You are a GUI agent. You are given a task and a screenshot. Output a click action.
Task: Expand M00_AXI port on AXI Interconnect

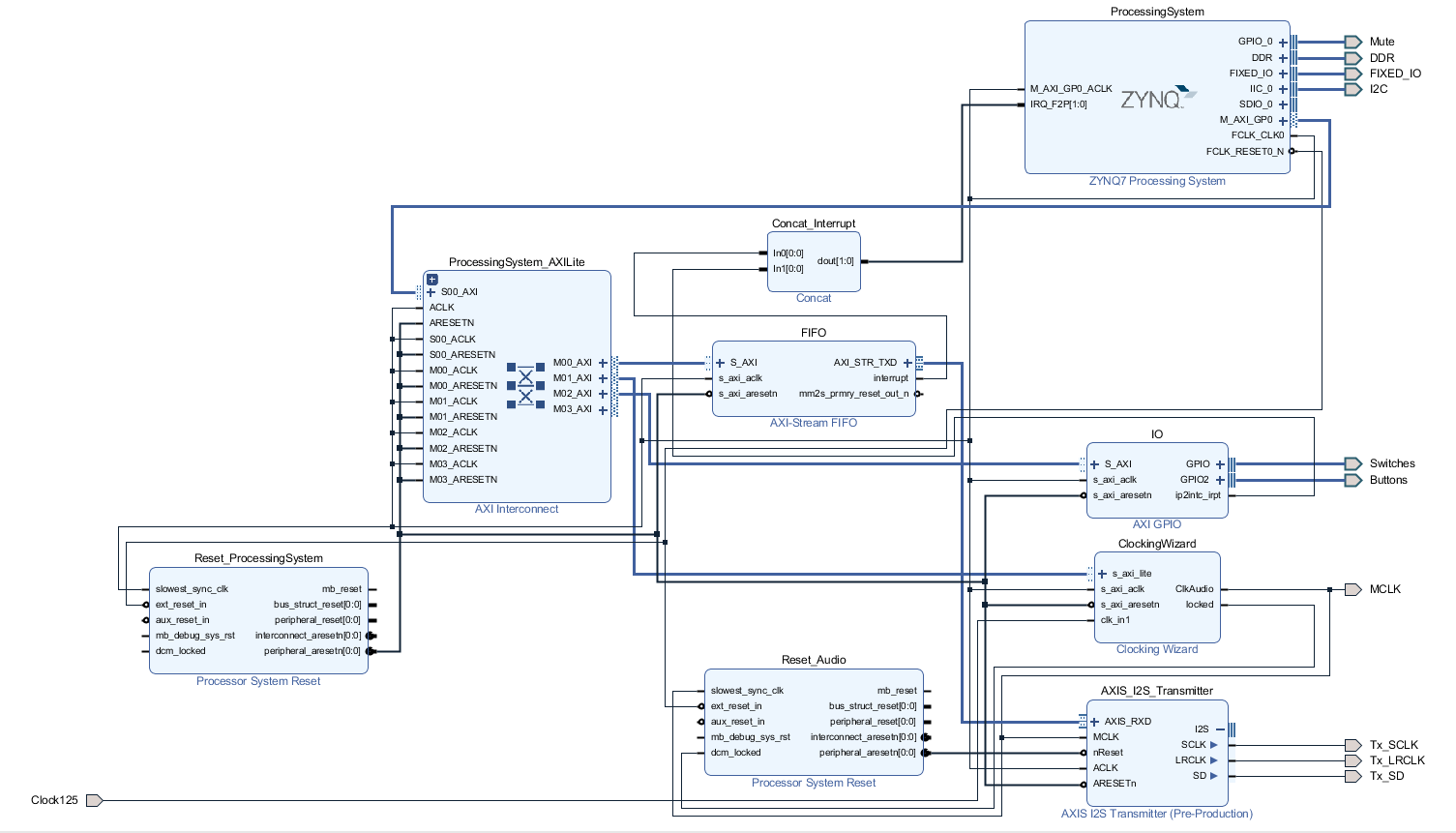603,363
